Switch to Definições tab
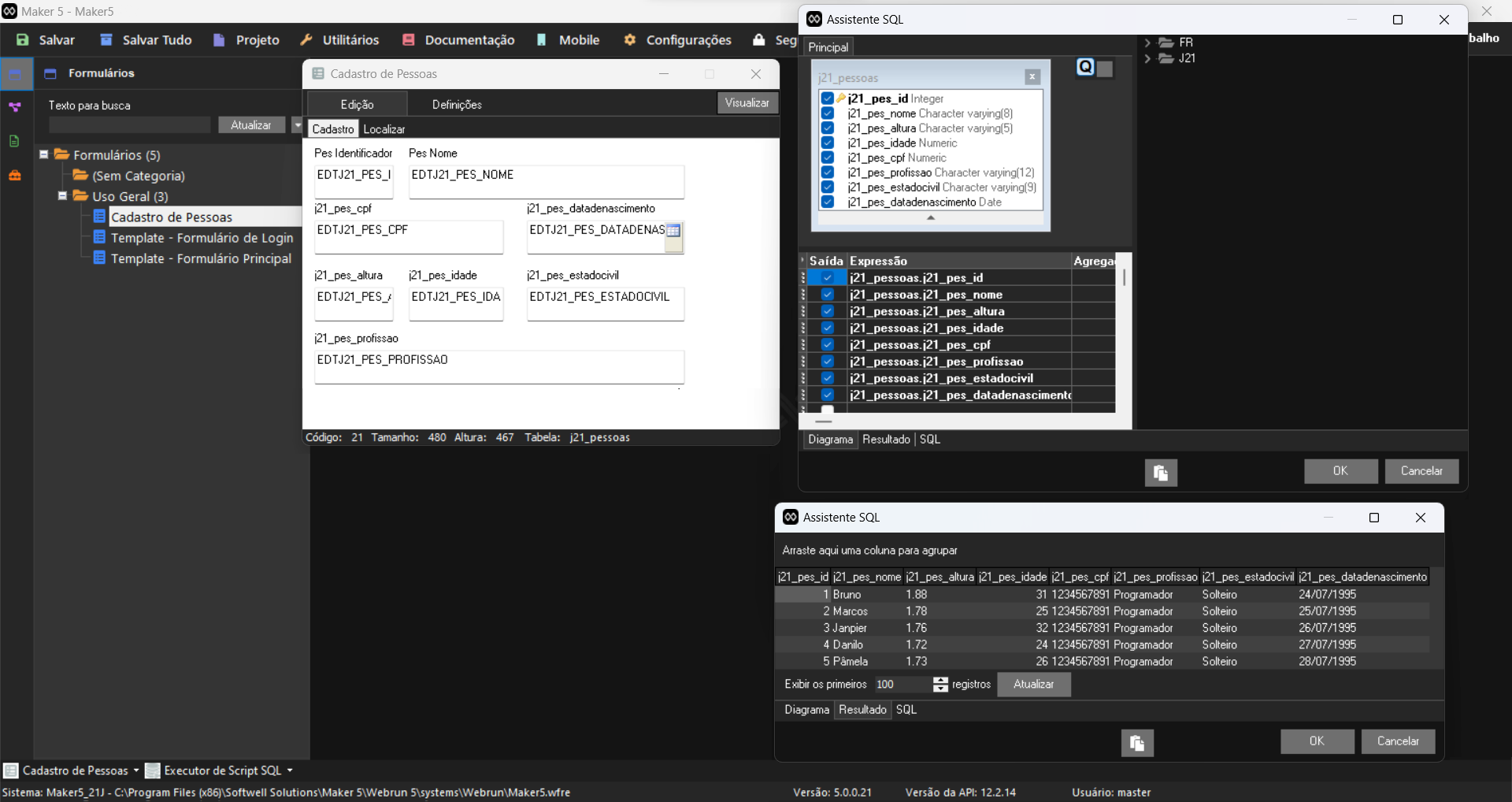This screenshot has height=802, width=1512. [457, 105]
